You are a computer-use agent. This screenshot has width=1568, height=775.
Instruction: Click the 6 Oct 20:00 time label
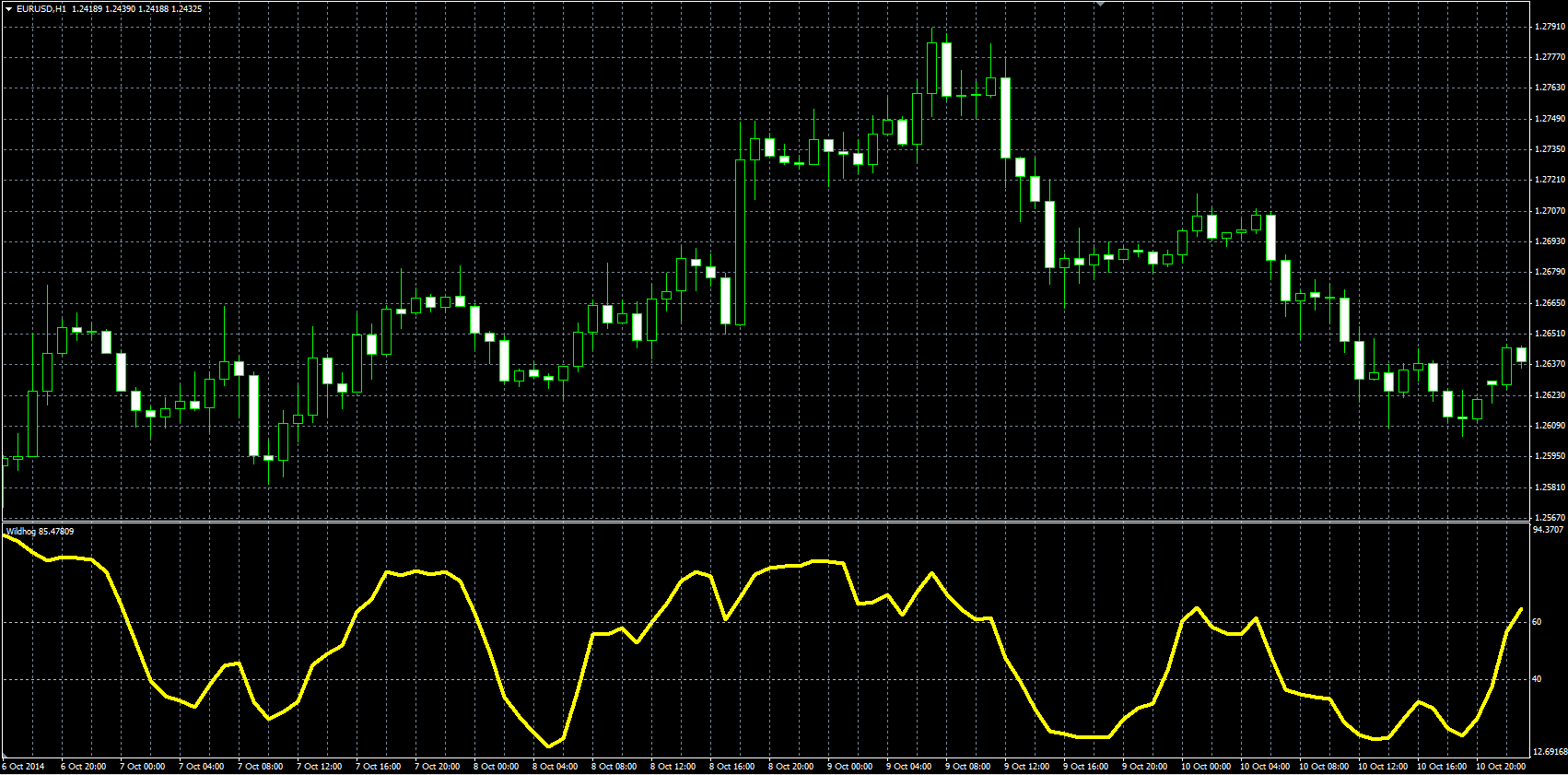83,767
